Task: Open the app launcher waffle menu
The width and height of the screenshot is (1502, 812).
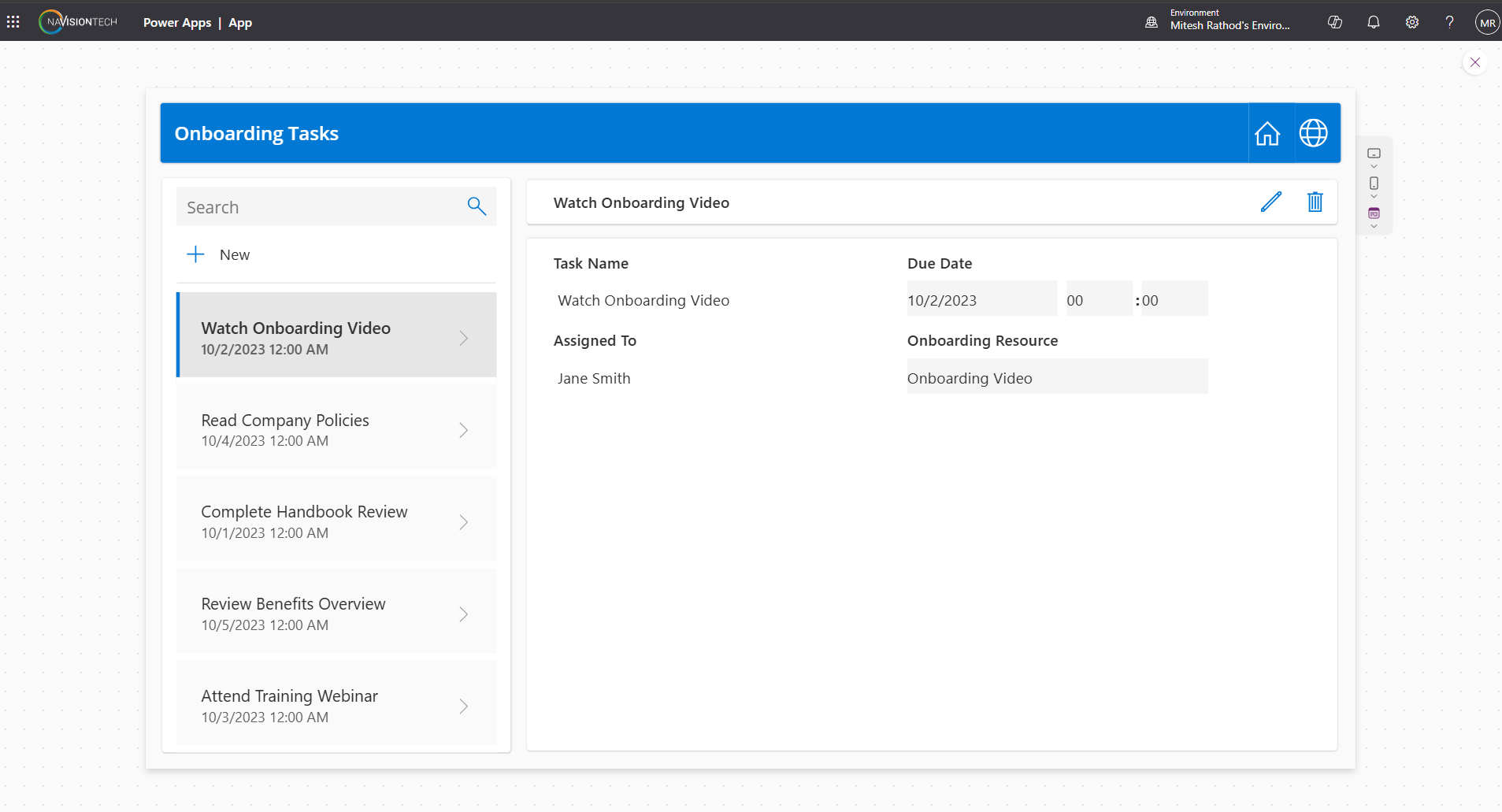Action: click(13, 22)
